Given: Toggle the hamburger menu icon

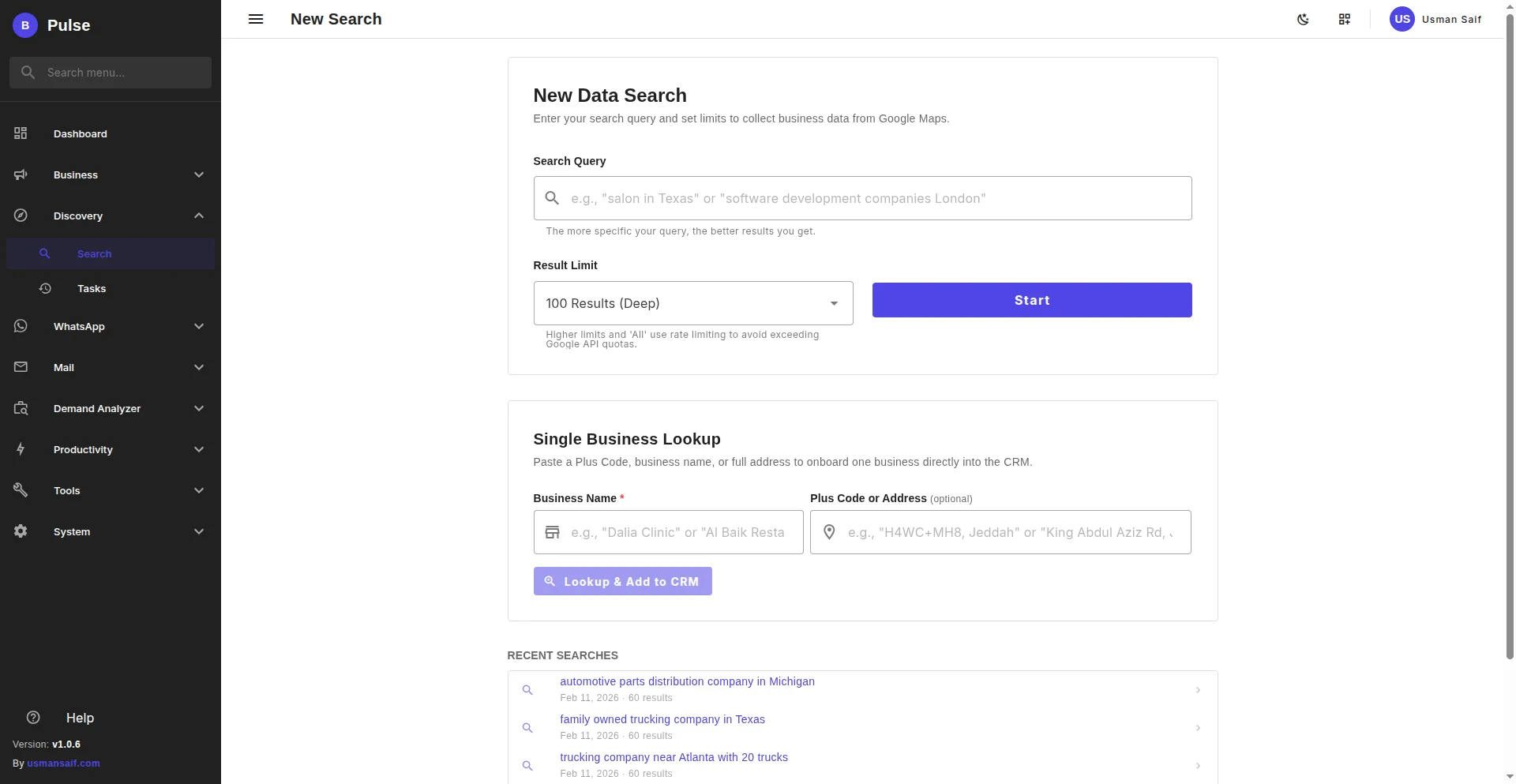Looking at the screenshot, I should pyautogui.click(x=256, y=19).
